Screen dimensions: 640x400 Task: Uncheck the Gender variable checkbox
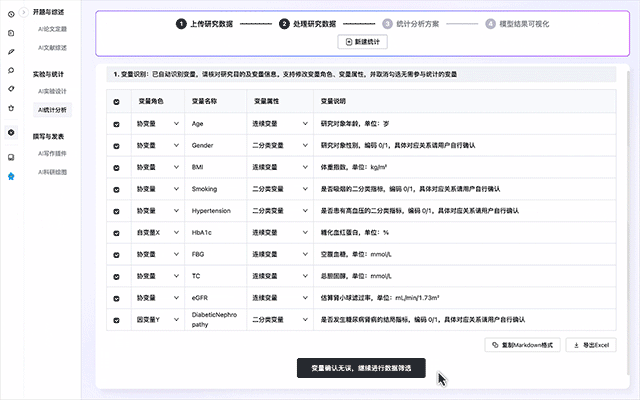click(x=116, y=146)
